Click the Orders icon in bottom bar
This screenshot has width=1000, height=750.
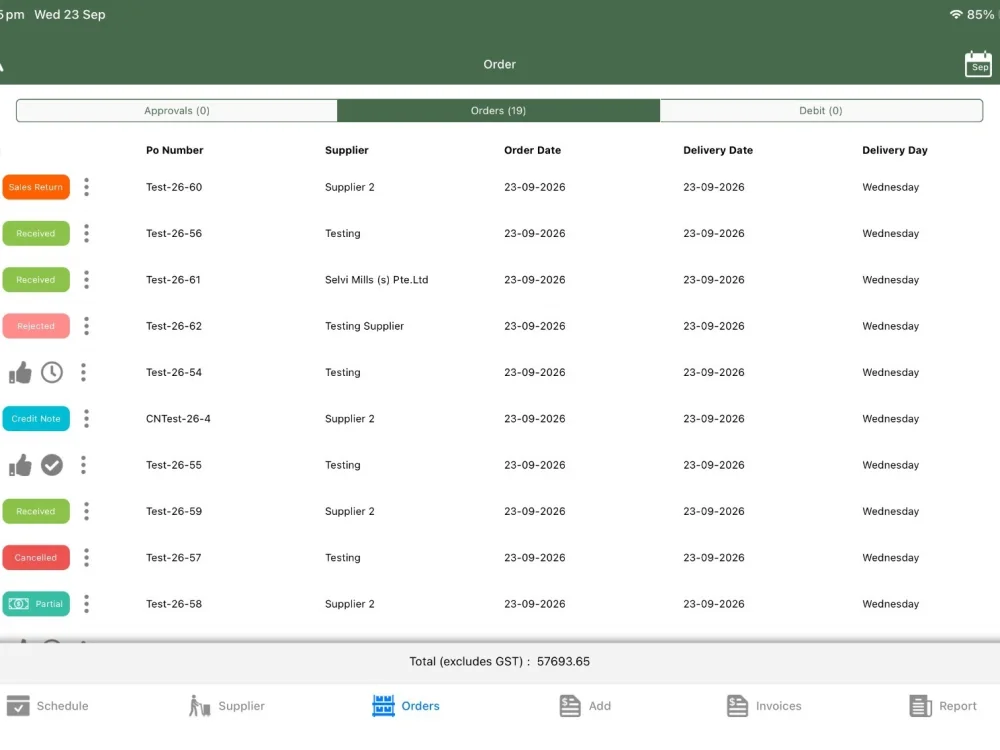pos(383,706)
